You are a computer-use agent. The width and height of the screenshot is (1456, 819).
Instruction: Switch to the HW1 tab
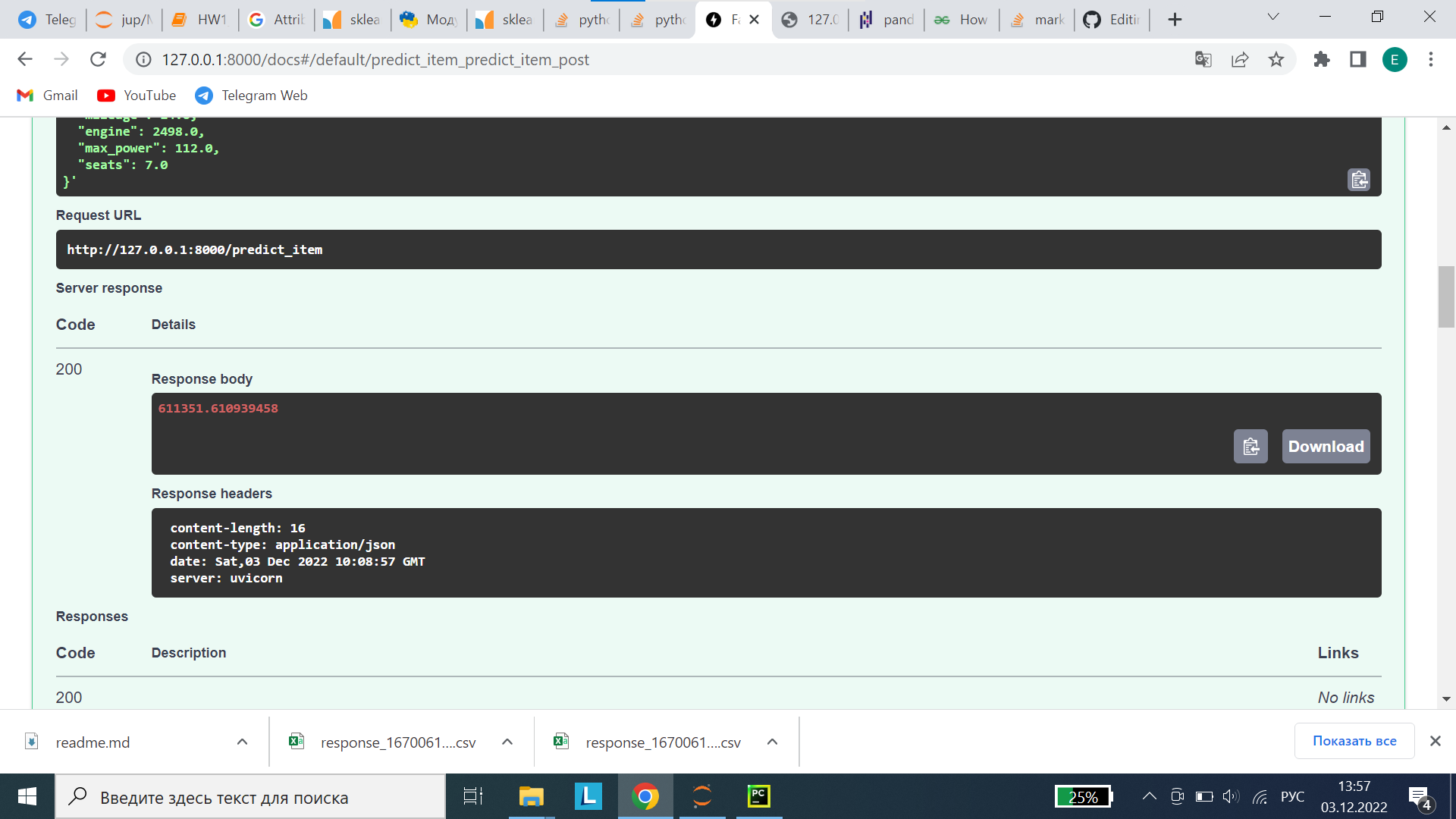pyautogui.click(x=200, y=20)
